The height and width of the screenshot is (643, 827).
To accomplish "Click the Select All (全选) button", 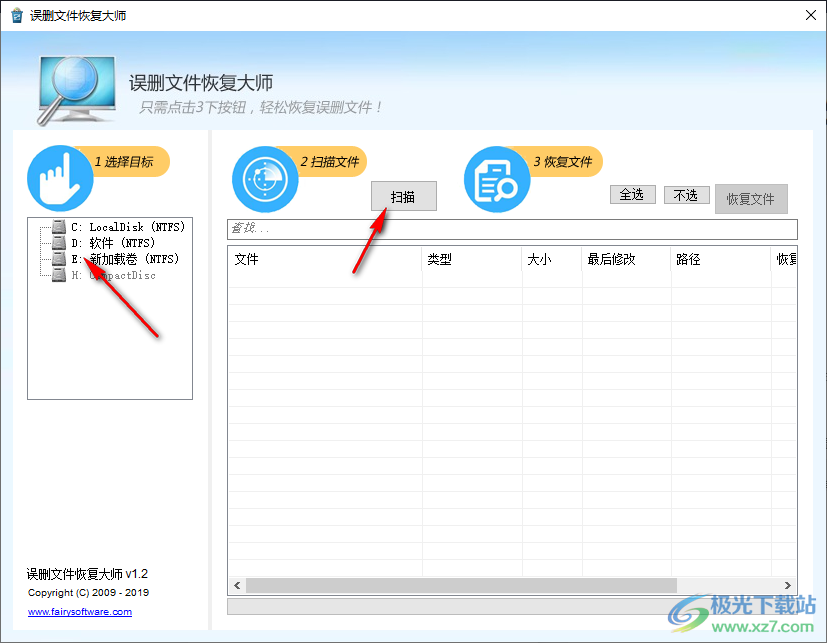I will click(x=632, y=195).
